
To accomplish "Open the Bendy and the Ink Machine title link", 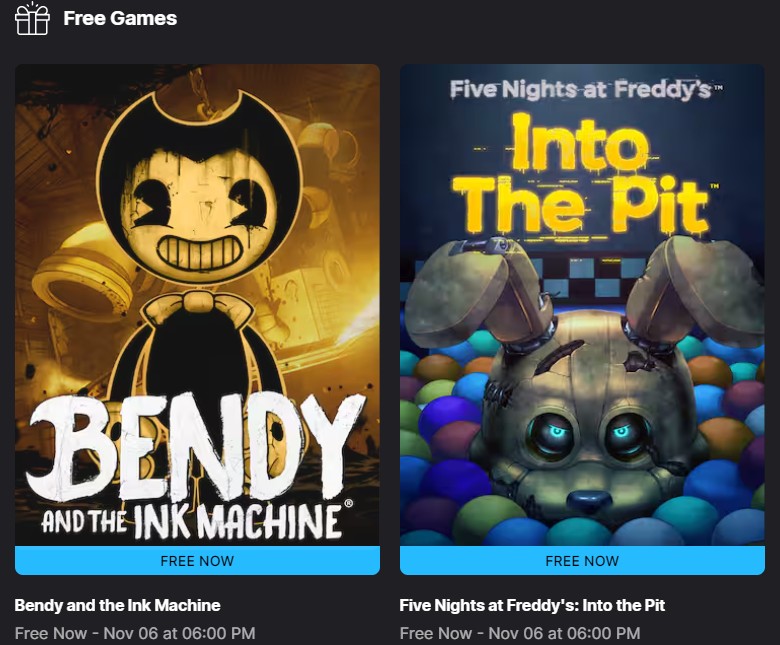I will pyautogui.click(x=117, y=605).
